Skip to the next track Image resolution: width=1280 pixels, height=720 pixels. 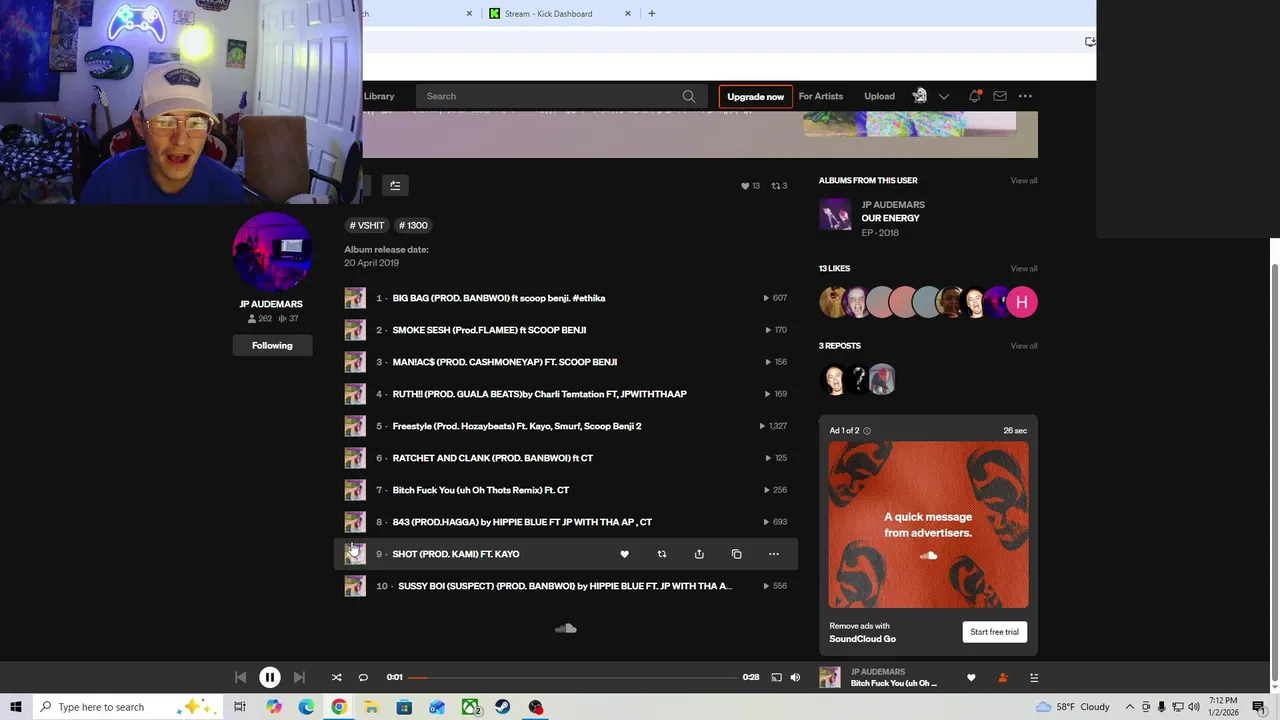click(299, 677)
